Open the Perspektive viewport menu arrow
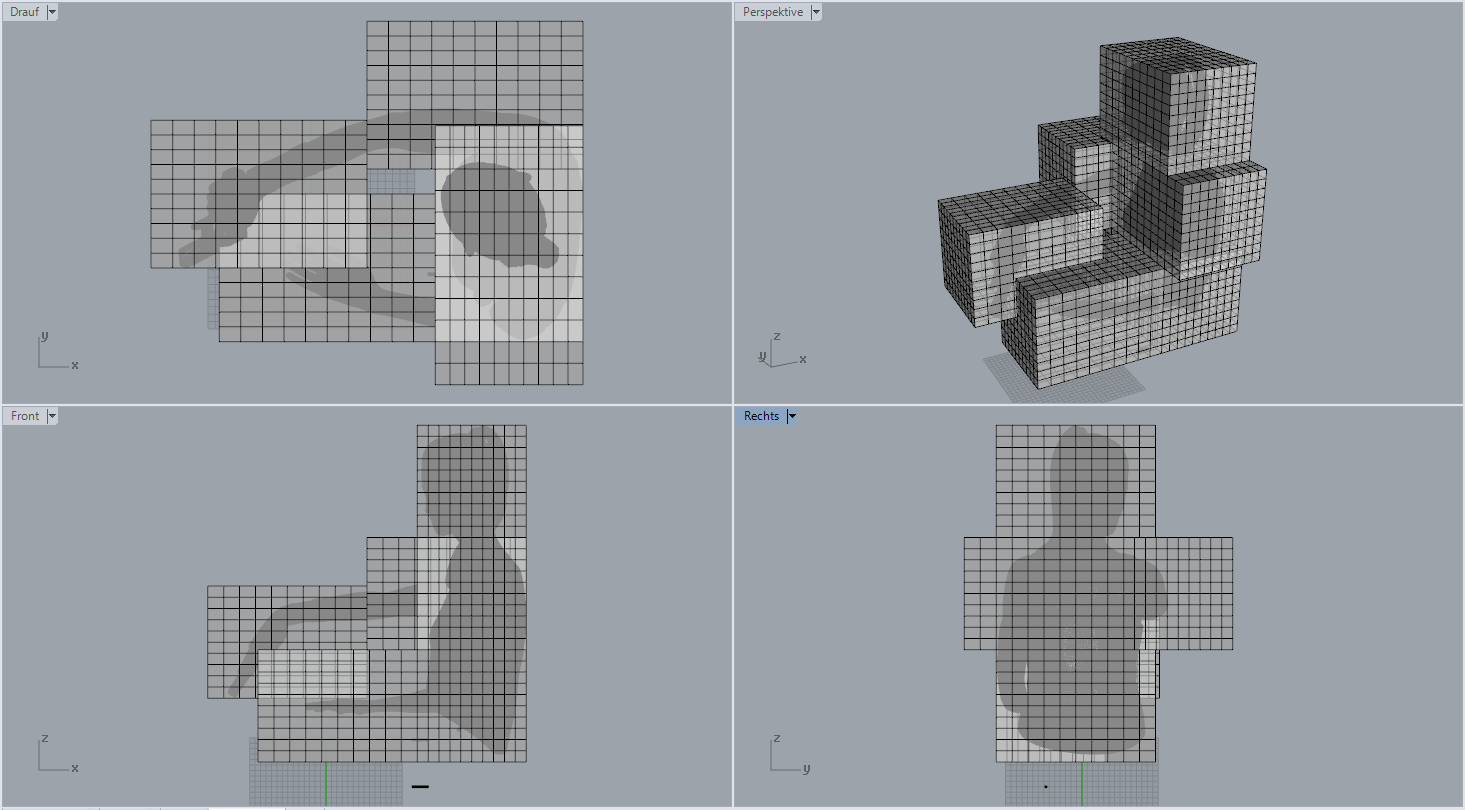This screenshot has width=1465, height=810. click(818, 11)
